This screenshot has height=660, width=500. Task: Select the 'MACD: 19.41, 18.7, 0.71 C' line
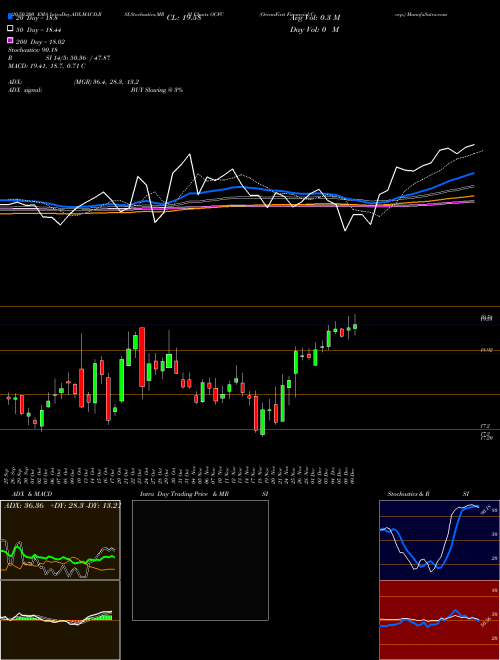47,66
